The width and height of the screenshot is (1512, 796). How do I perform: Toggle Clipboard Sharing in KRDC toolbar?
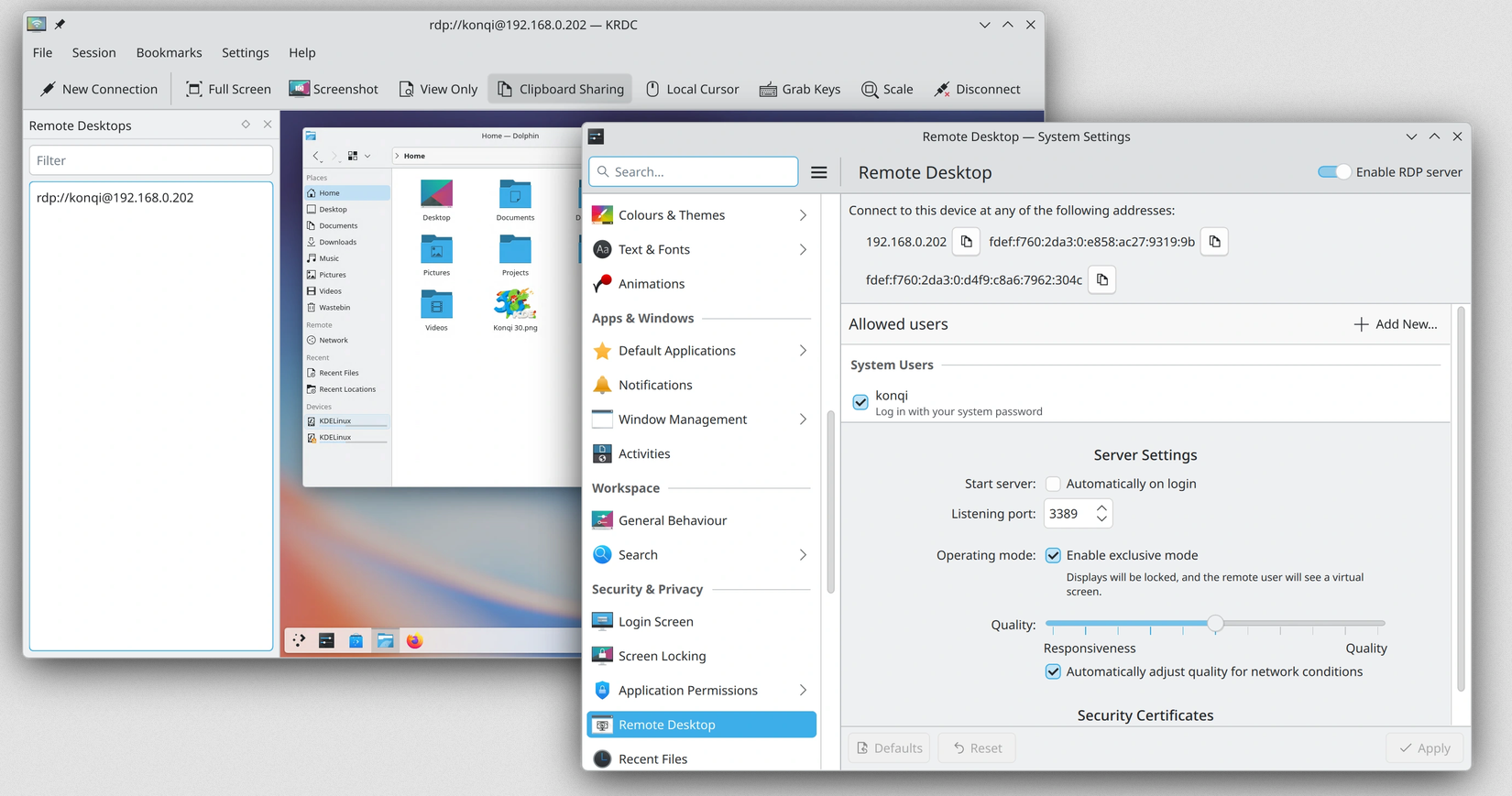click(x=560, y=89)
